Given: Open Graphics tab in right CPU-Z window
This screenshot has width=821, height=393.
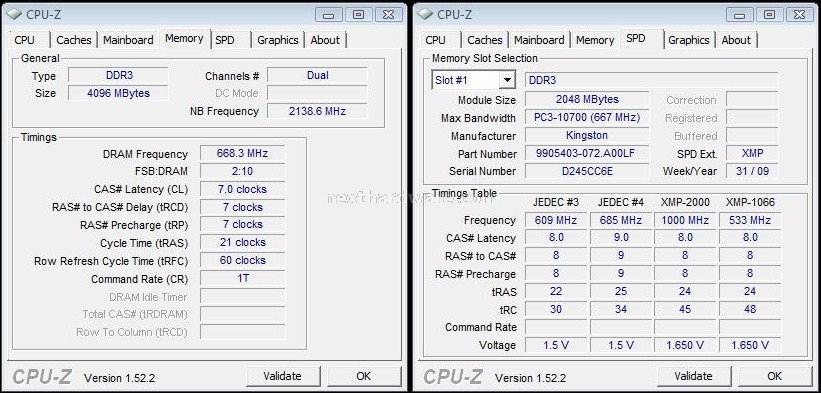Looking at the screenshot, I should (689, 40).
